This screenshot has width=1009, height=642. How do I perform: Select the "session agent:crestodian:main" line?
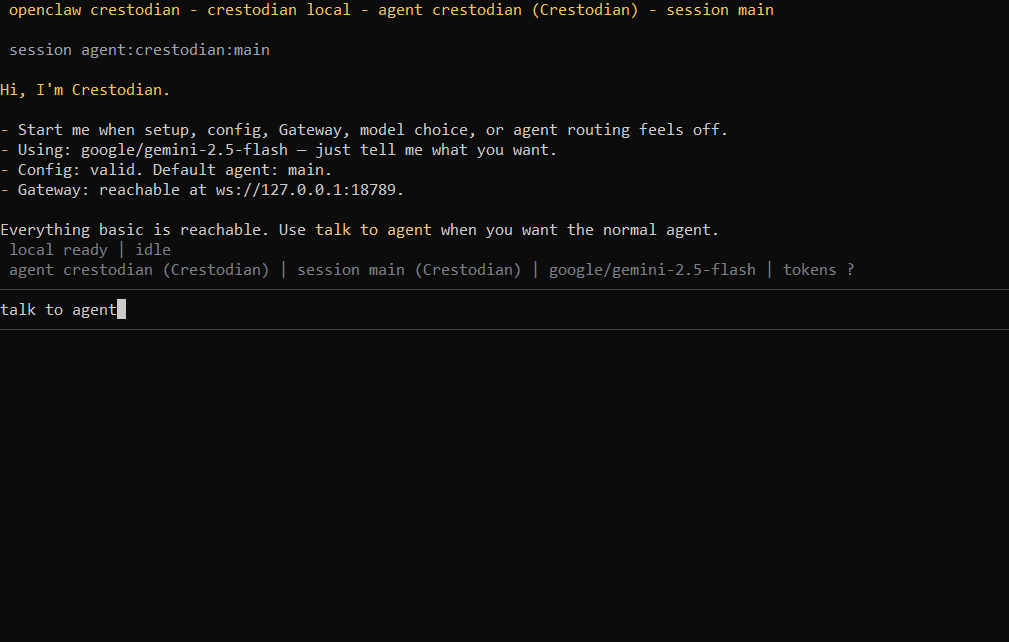[x=139, y=50]
